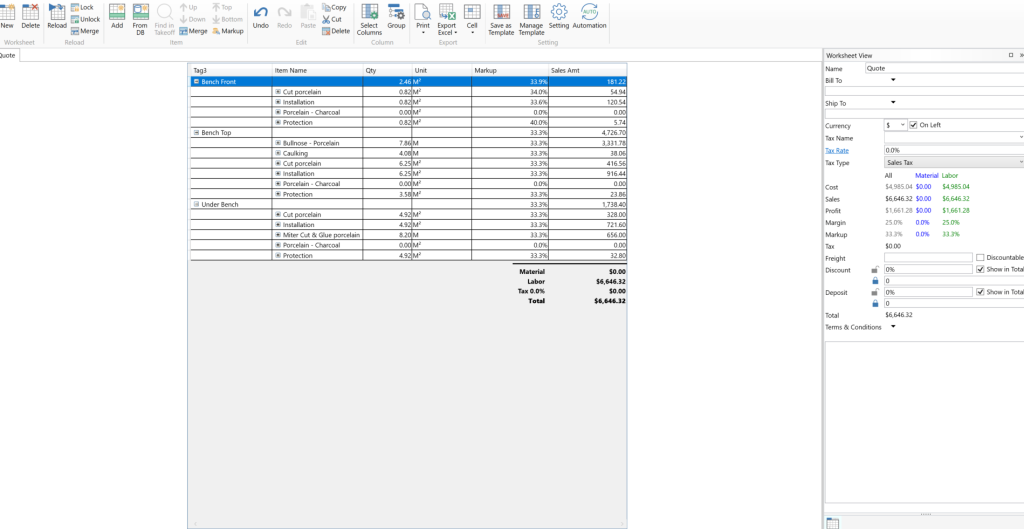Viewport: 1024px width, 529px height.
Task: Click the Manage Template icon
Action: tap(531, 12)
